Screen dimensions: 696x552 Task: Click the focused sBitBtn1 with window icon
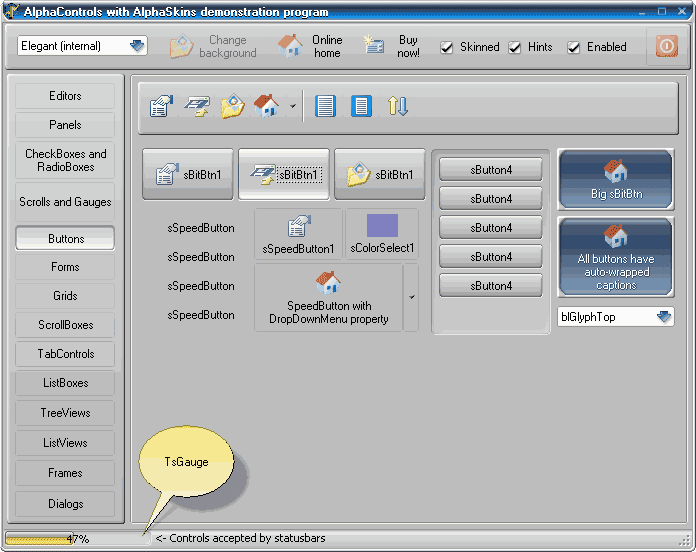click(x=284, y=174)
